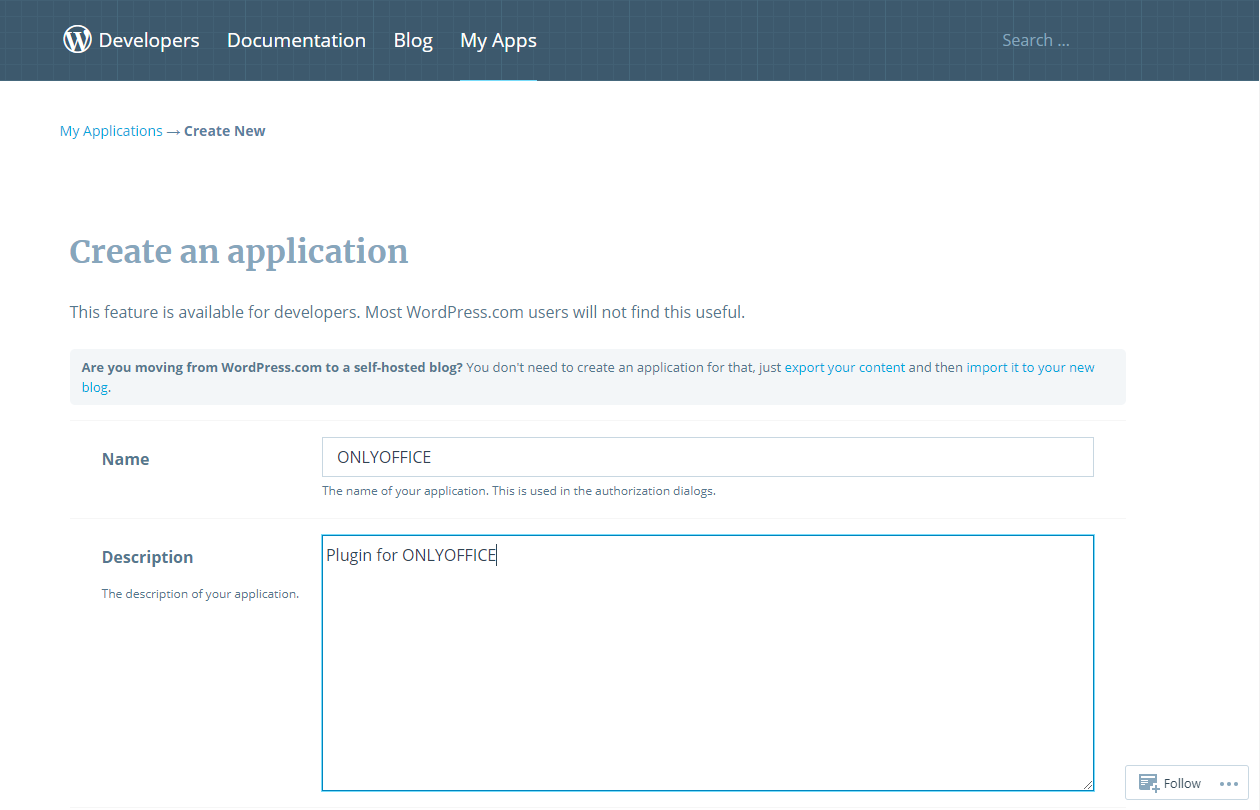
Task: Click the Description field label
Action: (x=148, y=557)
